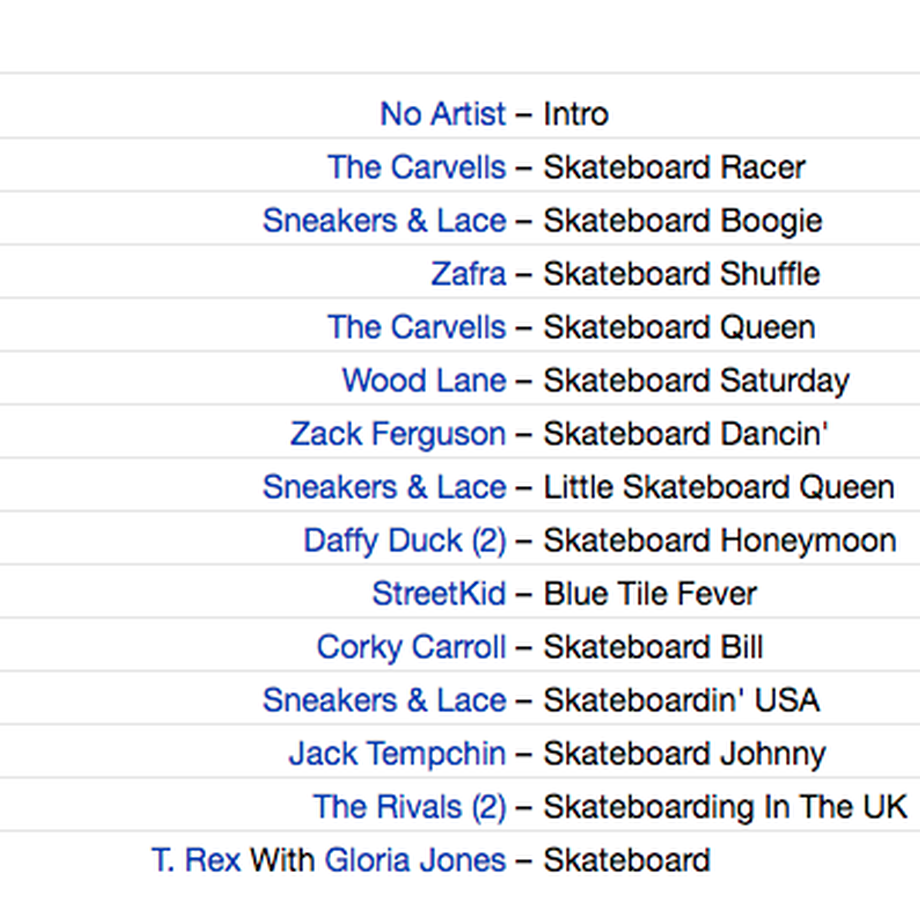Open the Corky Carroll artist link
The width and height of the screenshot is (920, 920).
pyautogui.click(x=411, y=647)
